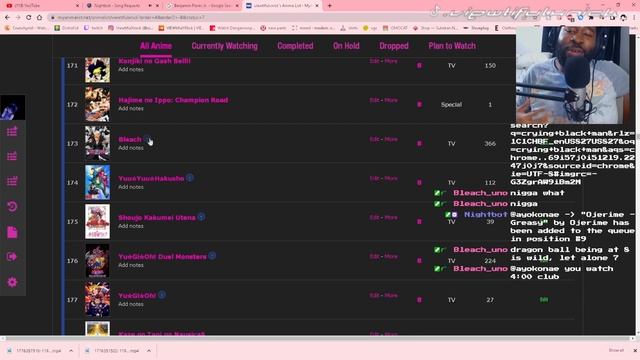This screenshot has height=360, width=640.
Task: Open Yu☆Gi☆Oh! Duel Monsters title link
Action: click(162, 257)
